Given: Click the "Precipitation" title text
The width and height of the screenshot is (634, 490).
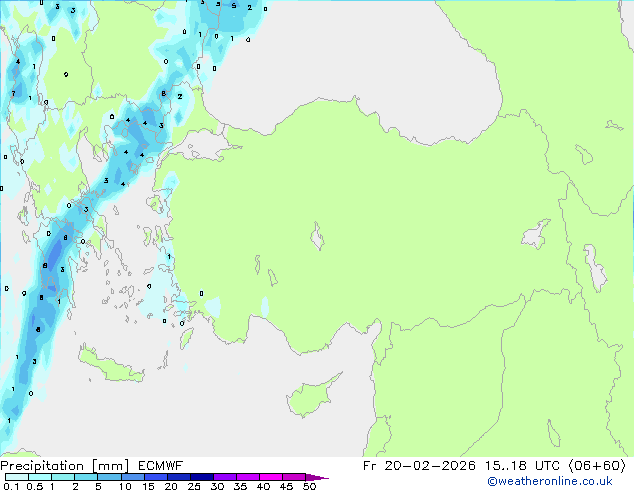Looking at the screenshot, I should click(42, 466).
